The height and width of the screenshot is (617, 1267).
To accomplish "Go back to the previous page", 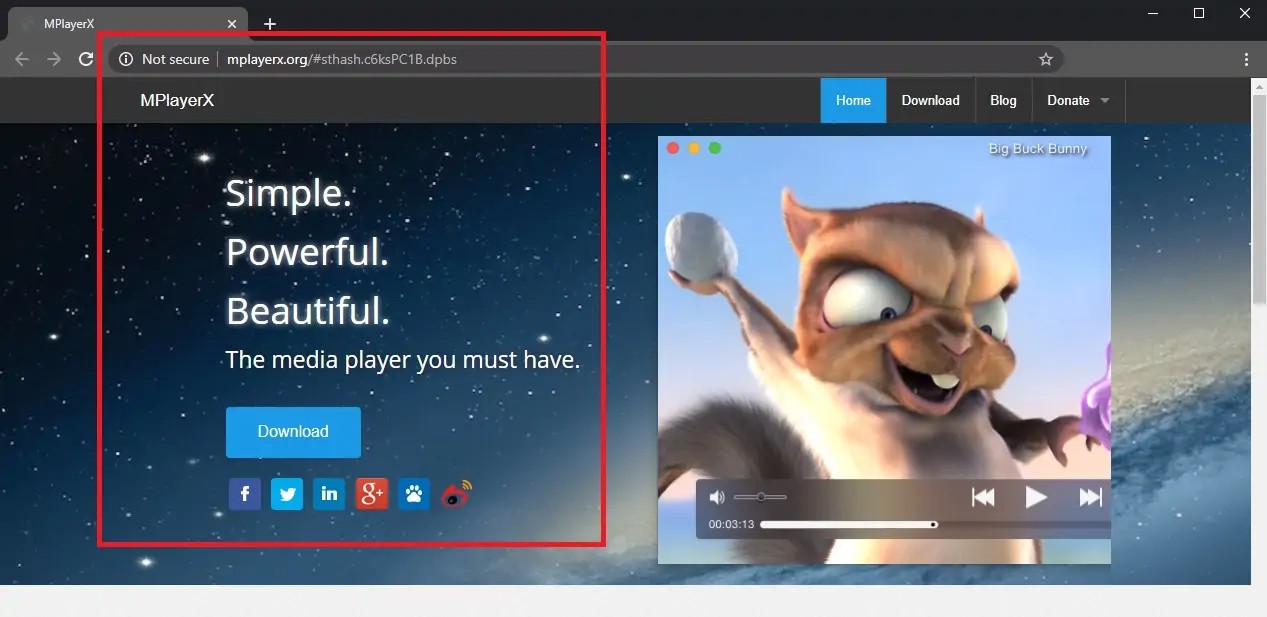I will tap(22, 59).
